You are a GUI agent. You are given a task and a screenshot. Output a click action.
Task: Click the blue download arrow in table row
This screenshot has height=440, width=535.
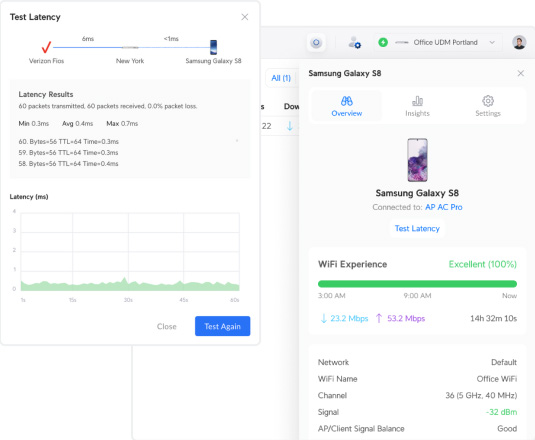[290, 126]
